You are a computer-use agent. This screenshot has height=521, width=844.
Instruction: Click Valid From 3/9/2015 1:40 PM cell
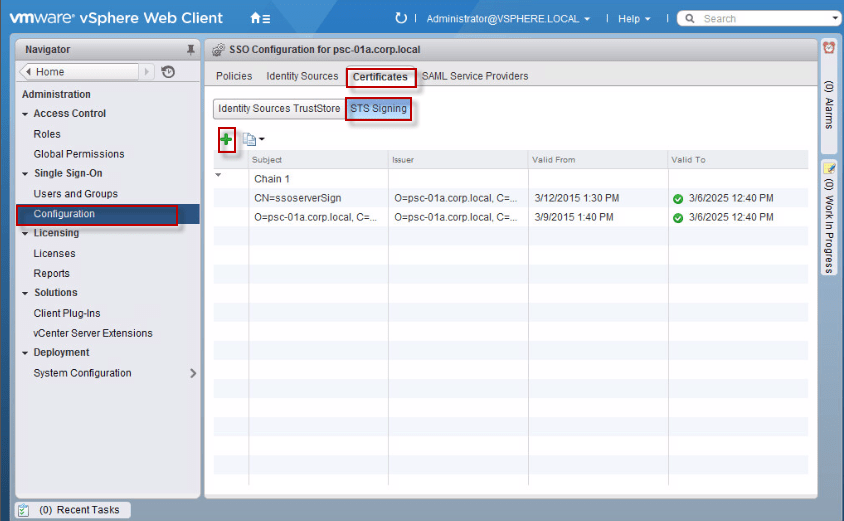574,217
